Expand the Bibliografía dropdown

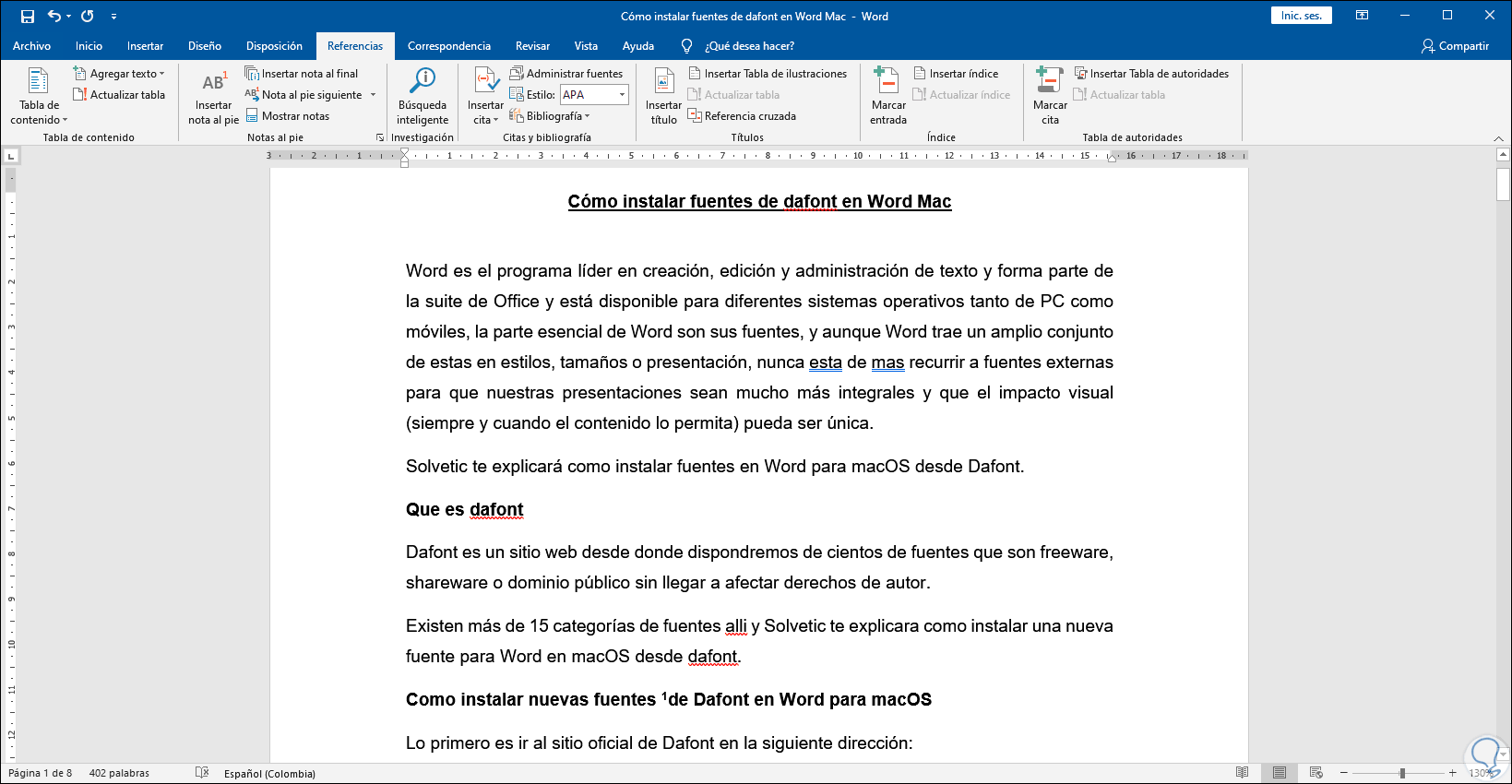click(550, 116)
